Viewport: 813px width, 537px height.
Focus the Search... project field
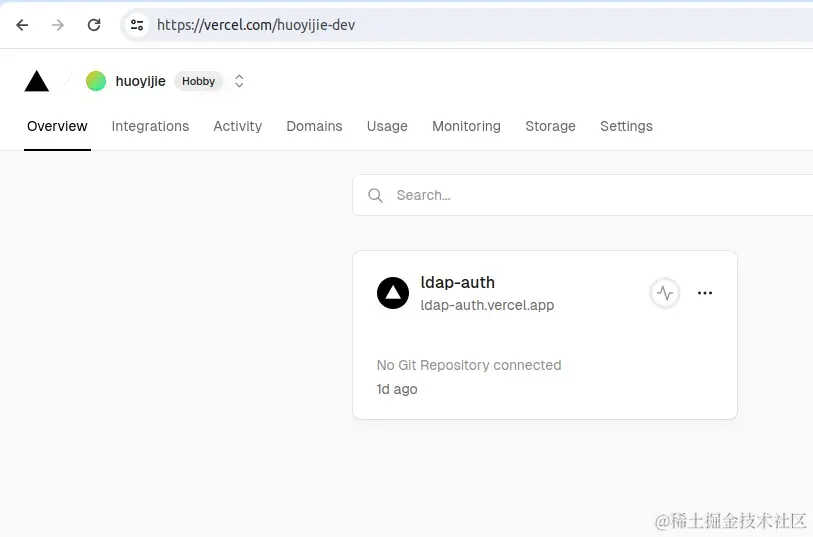(583, 195)
